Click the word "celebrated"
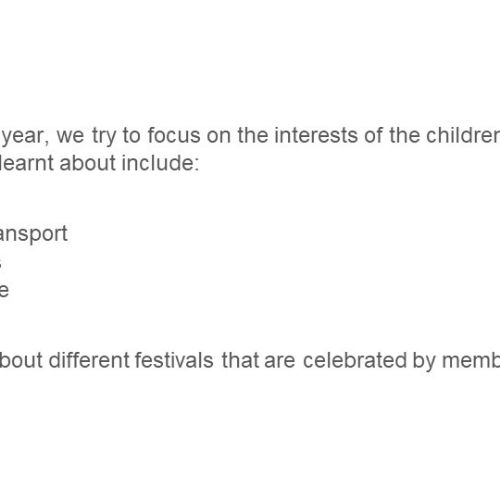This screenshot has height=500, width=500. 355,360
